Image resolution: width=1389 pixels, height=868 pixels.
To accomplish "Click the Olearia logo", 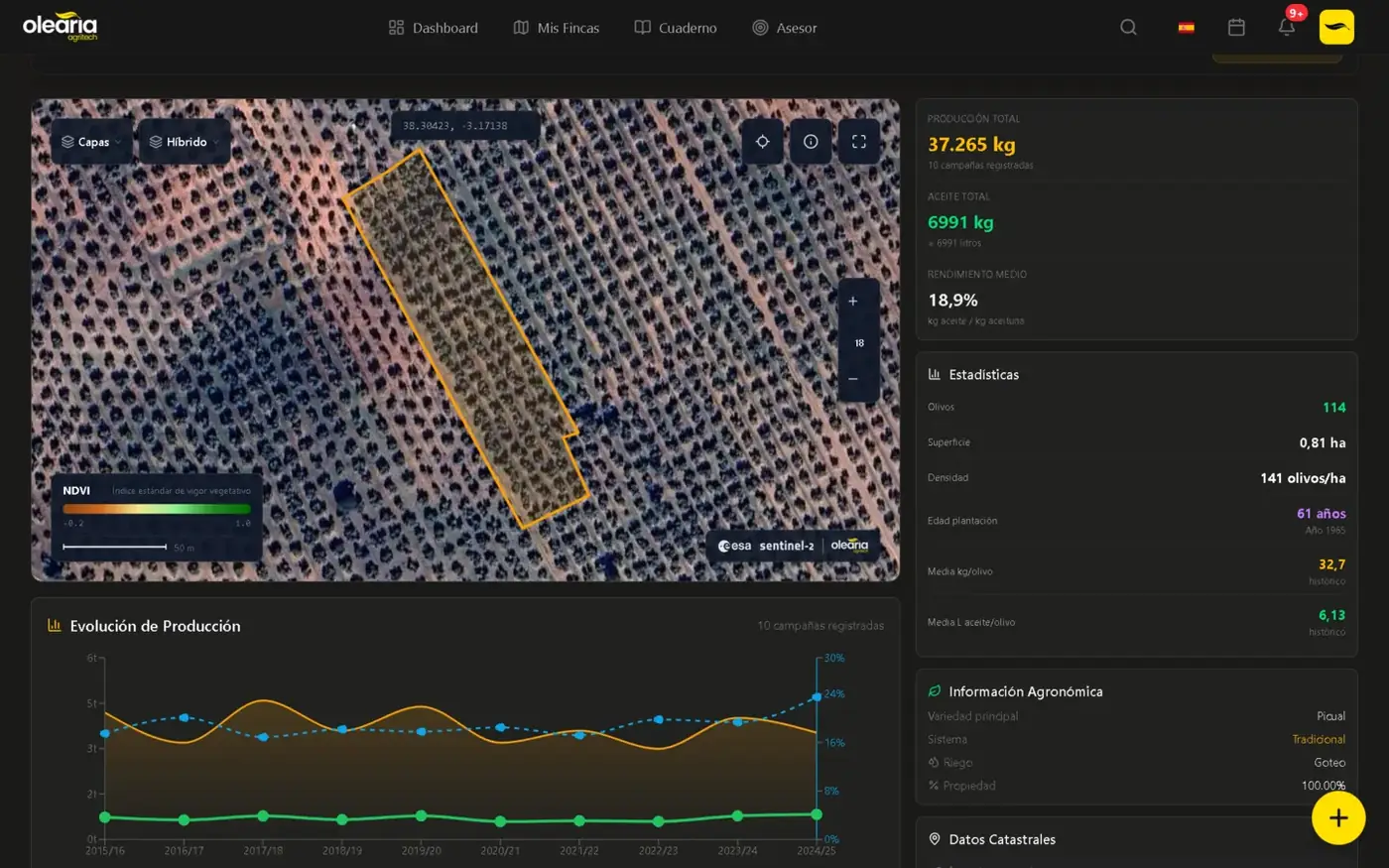I will tap(61, 27).
